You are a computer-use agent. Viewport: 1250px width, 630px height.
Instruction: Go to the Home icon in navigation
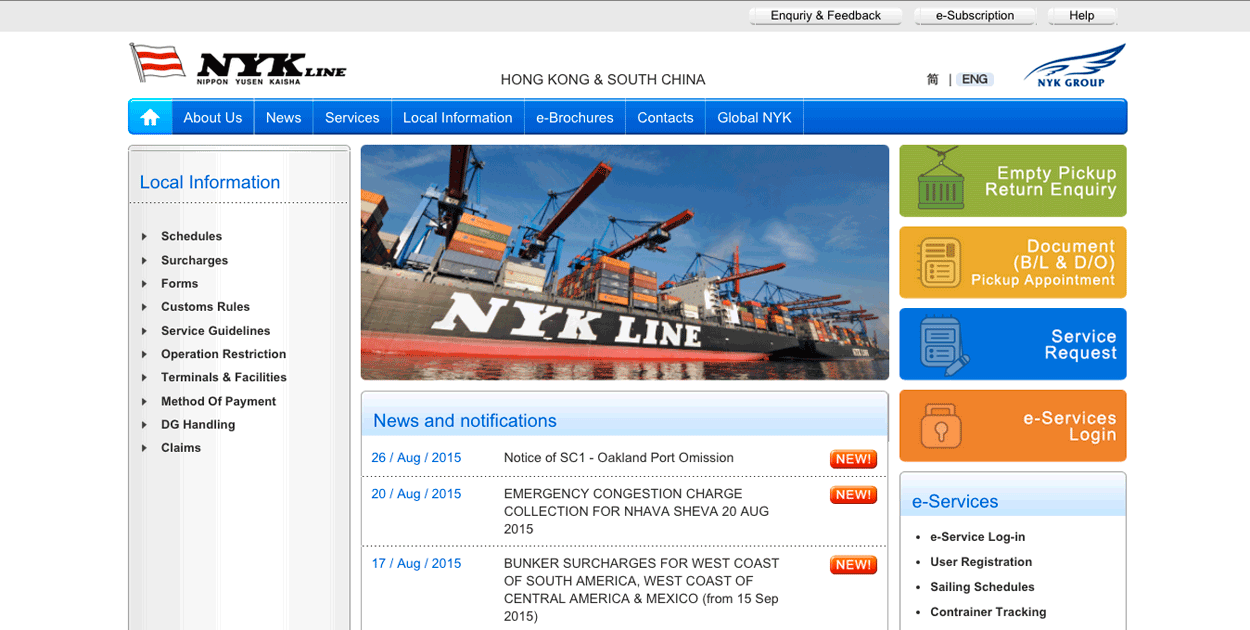[x=150, y=117]
